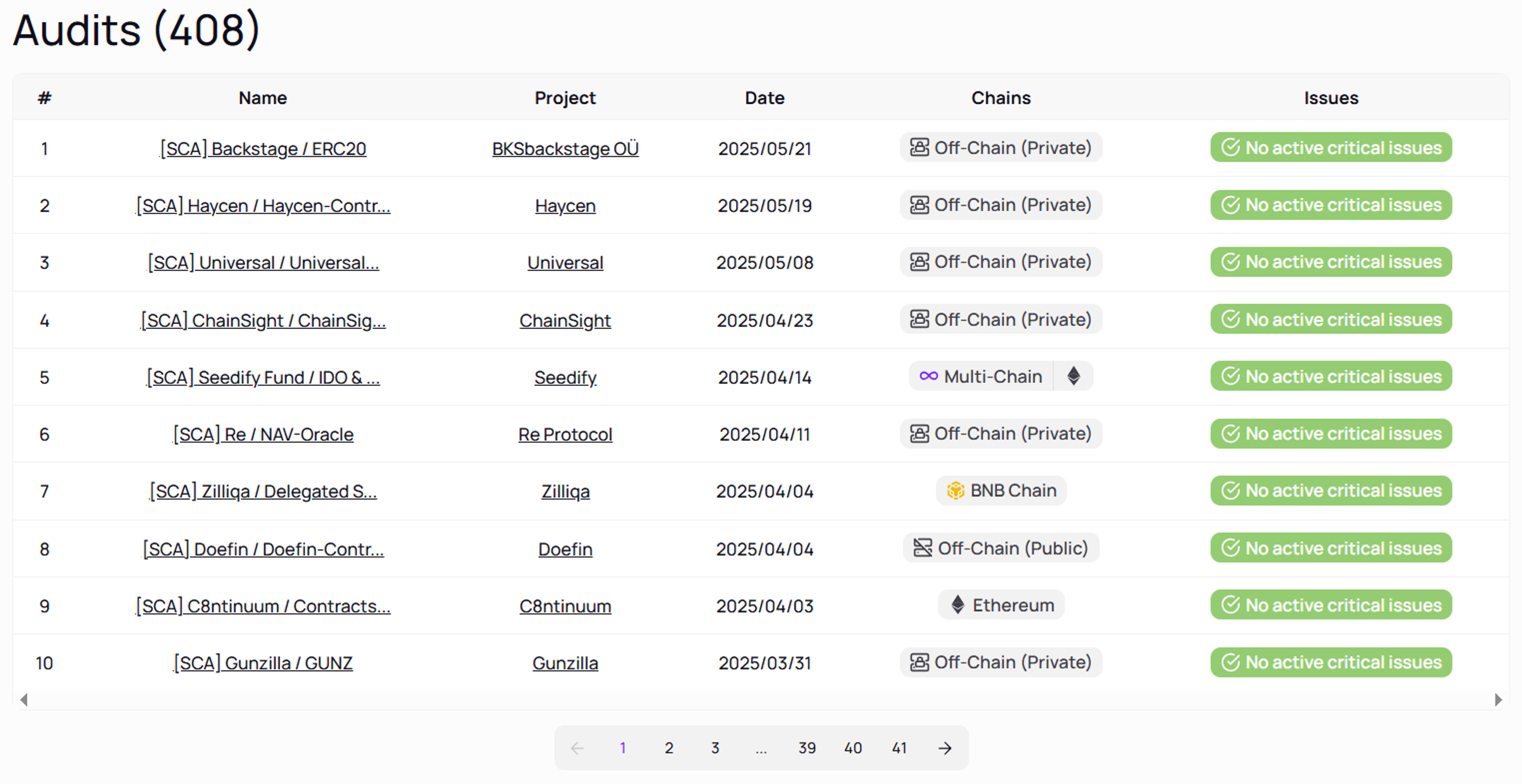Go to page 41
Viewport: 1522px width, 784px height.
(x=899, y=748)
